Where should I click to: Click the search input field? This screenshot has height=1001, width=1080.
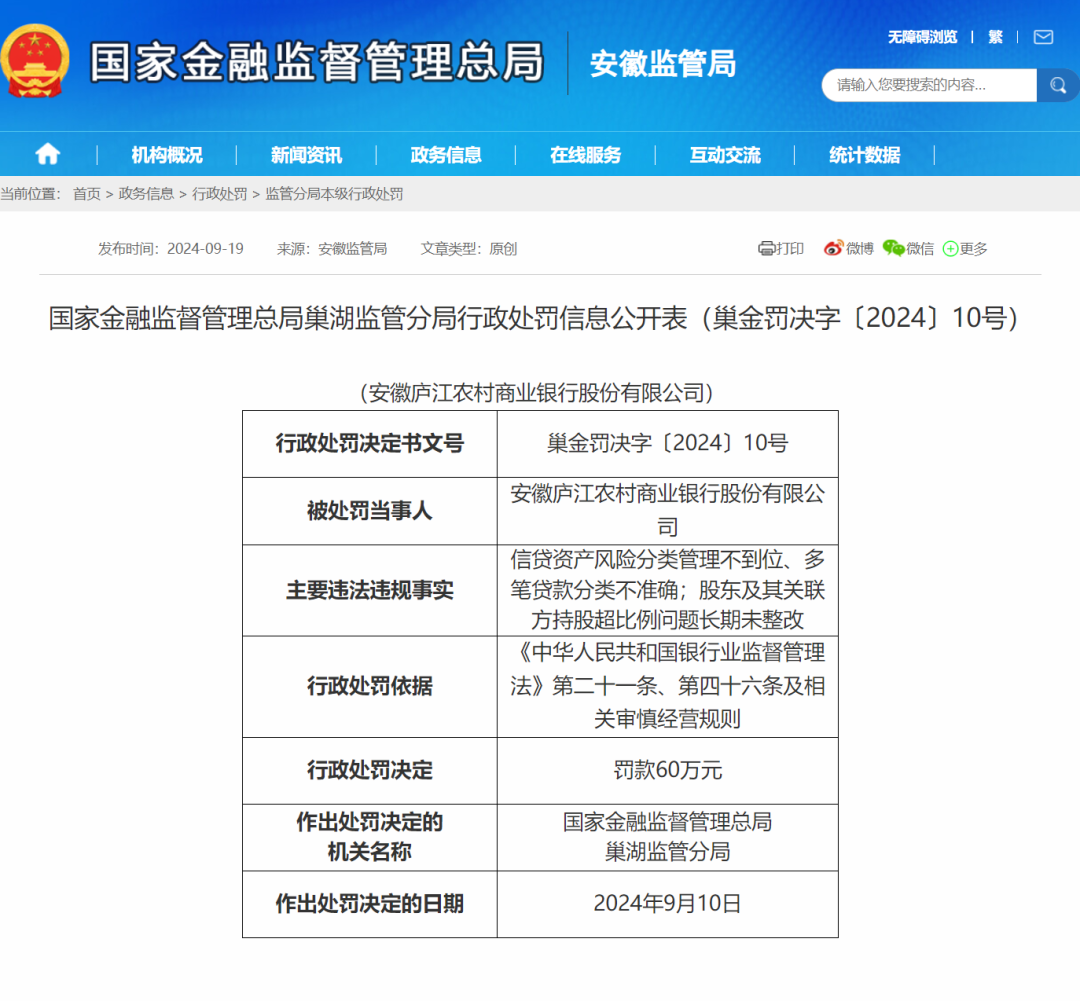929,85
